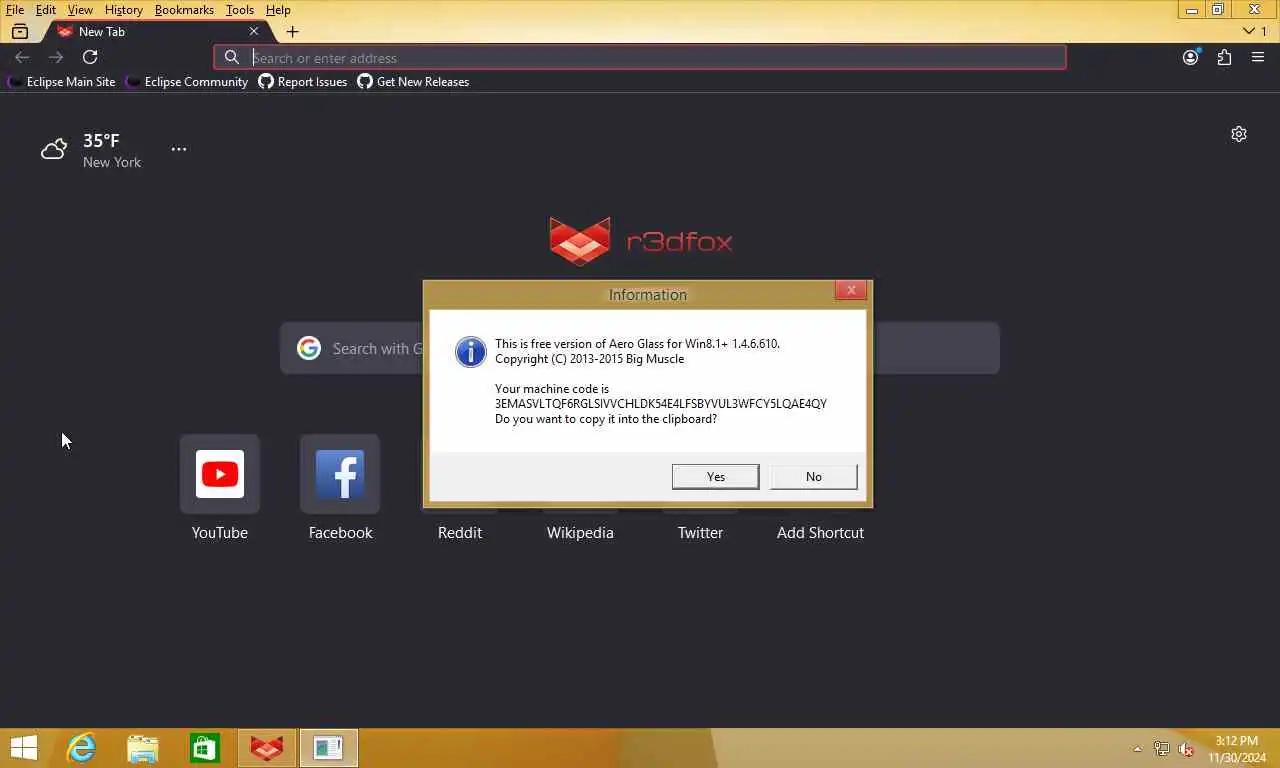The width and height of the screenshot is (1280, 768).
Task: Click the muted volume tray icon
Action: point(1187,749)
